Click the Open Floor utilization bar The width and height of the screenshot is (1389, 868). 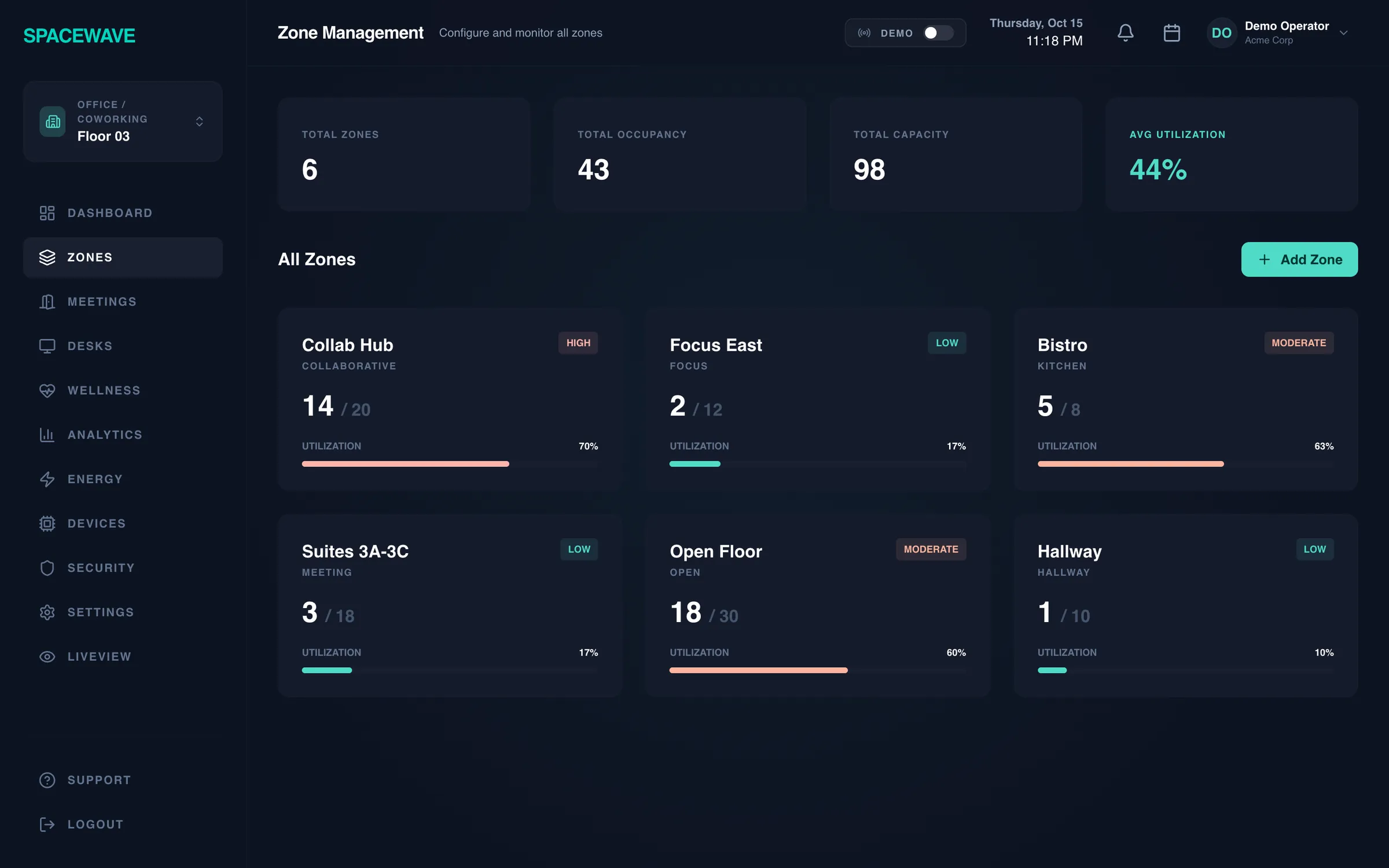pos(818,670)
